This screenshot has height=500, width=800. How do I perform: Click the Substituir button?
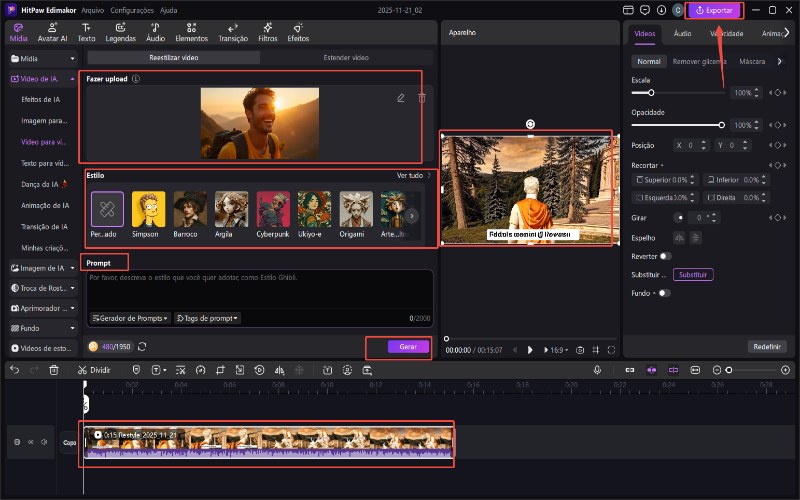693,274
